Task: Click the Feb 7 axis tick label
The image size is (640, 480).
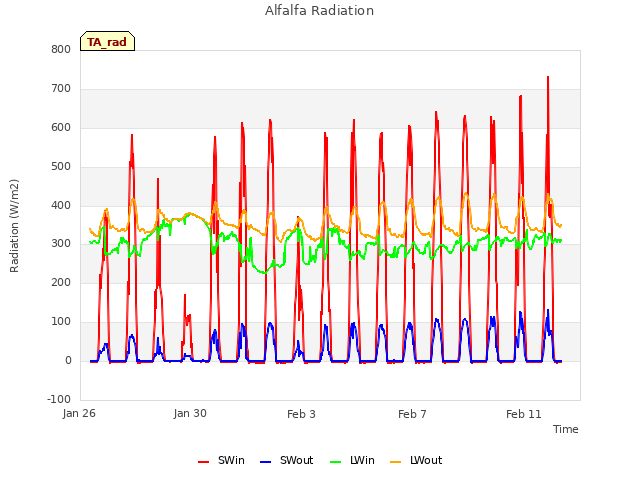Action: (412, 414)
